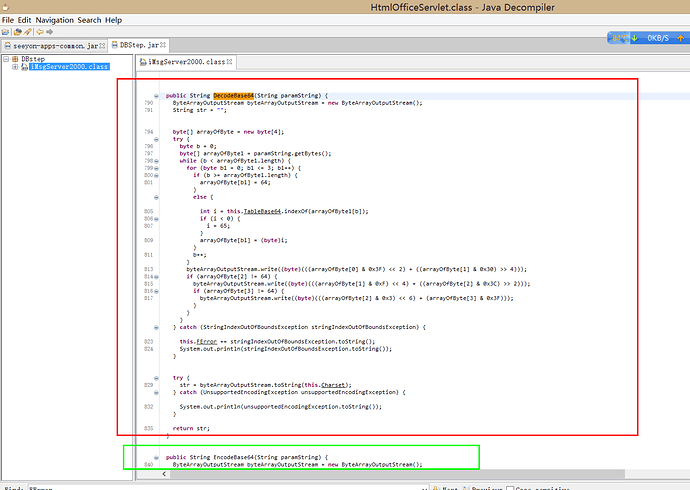The width and height of the screenshot is (690, 490).
Task: Switch to the seeyon-apps-common.jar tab
Action: 50,46
